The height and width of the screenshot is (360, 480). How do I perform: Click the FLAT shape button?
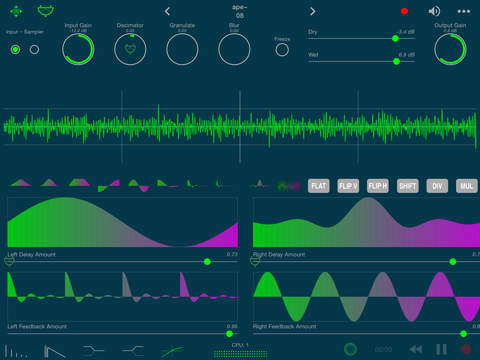(319, 186)
